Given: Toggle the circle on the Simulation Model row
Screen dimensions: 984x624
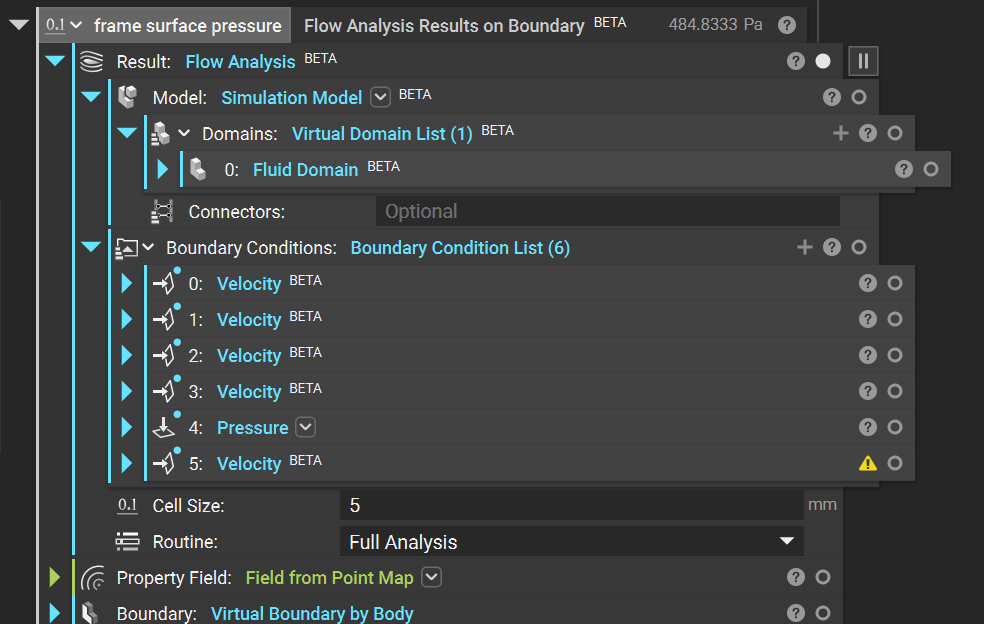Looking at the screenshot, I should tap(859, 97).
